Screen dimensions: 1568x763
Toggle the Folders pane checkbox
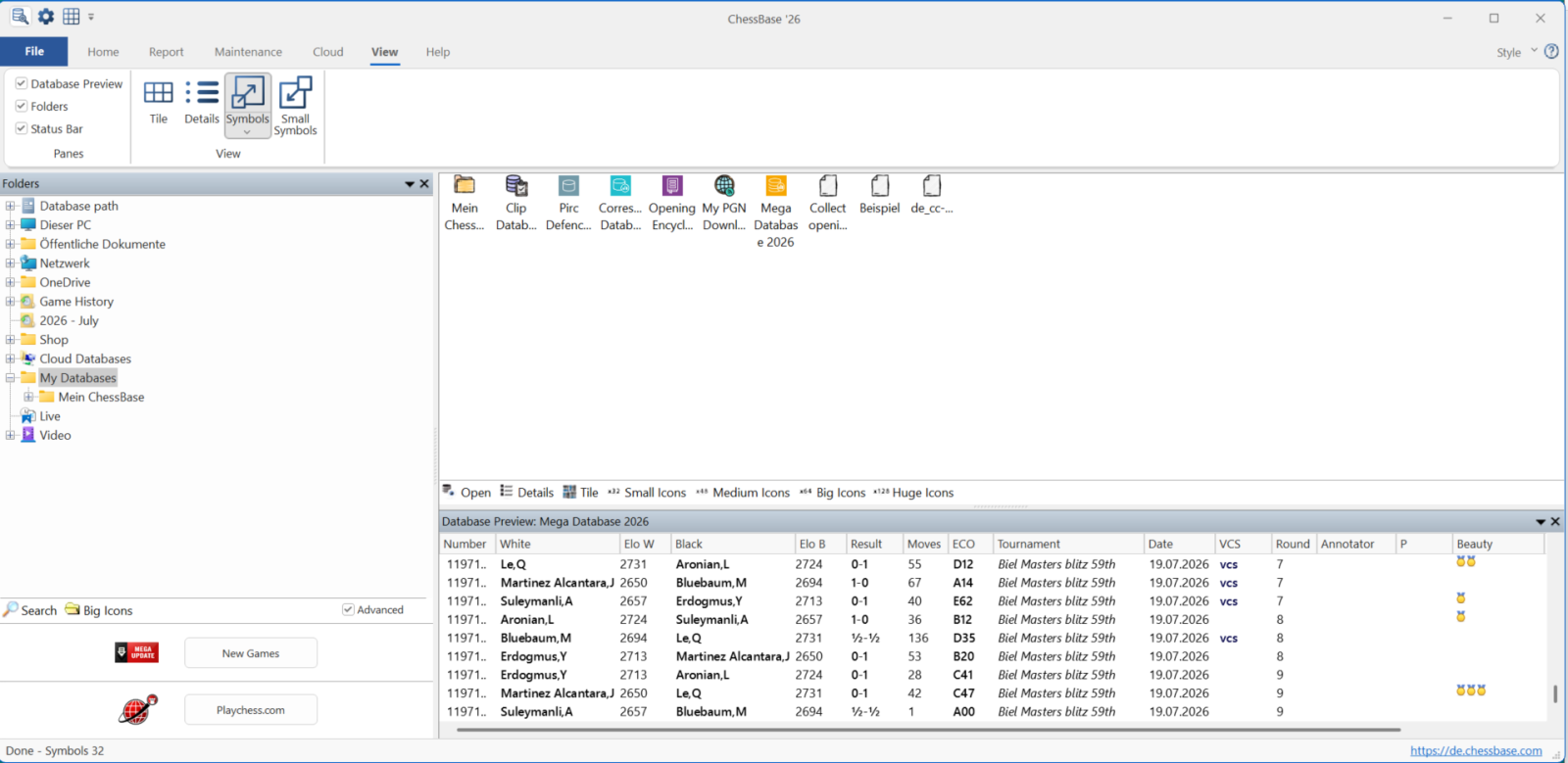click(x=22, y=106)
